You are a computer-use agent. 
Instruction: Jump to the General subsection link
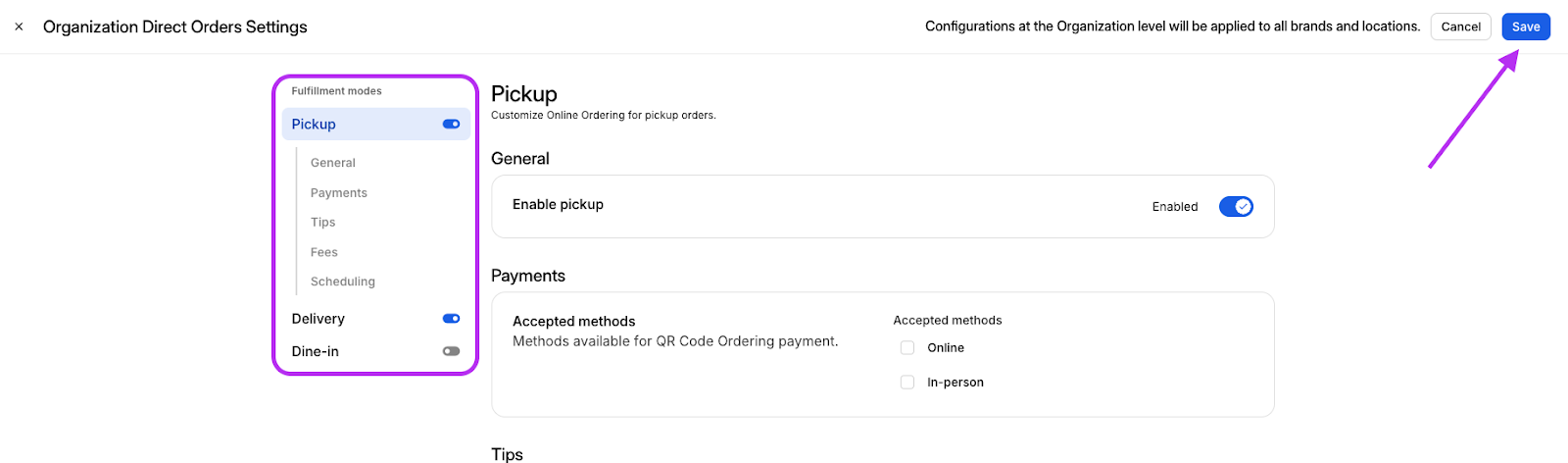[x=333, y=163]
